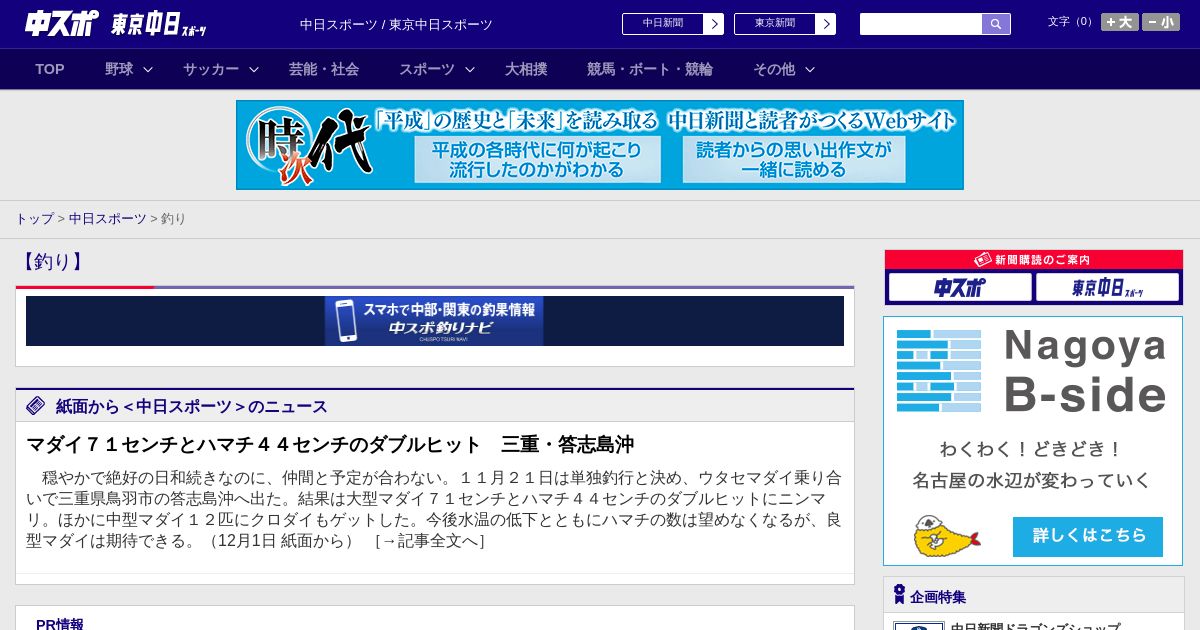Focus the header search input field
The width and height of the screenshot is (1200, 630).
tap(921, 24)
